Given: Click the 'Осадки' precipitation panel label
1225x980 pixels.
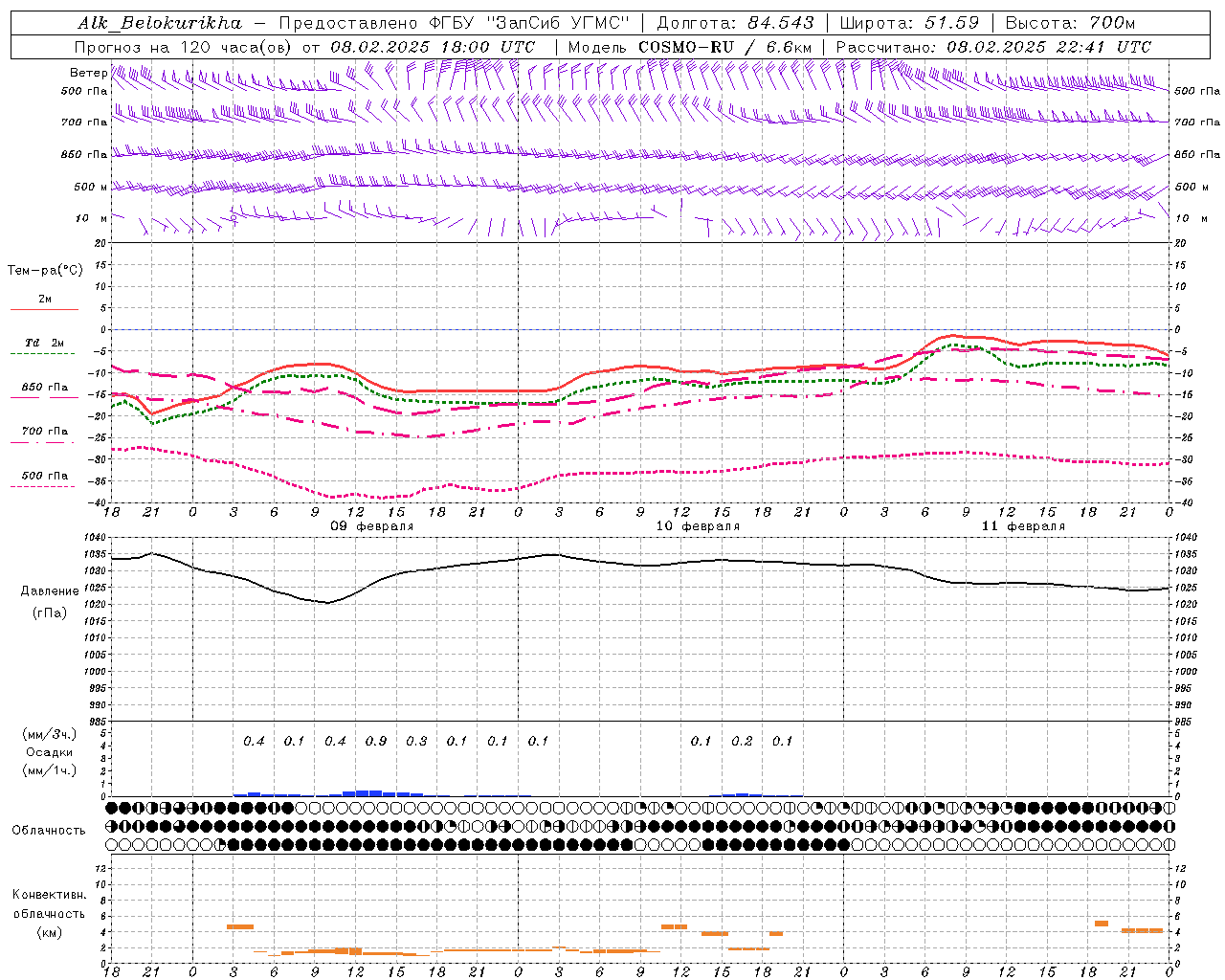Looking at the screenshot, I should pyautogui.click(x=49, y=752).
